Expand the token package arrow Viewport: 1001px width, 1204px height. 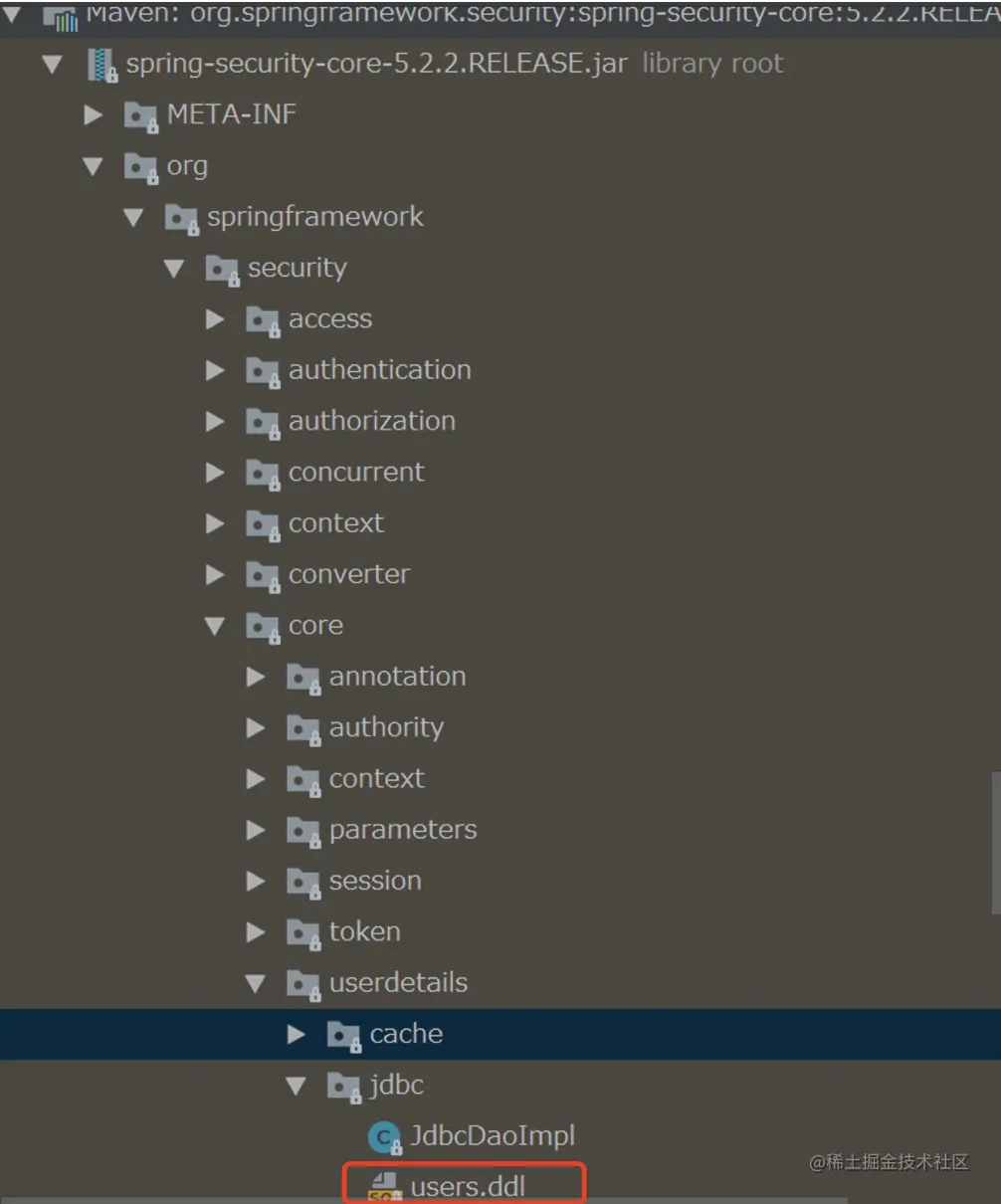pyautogui.click(x=256, y=932)
